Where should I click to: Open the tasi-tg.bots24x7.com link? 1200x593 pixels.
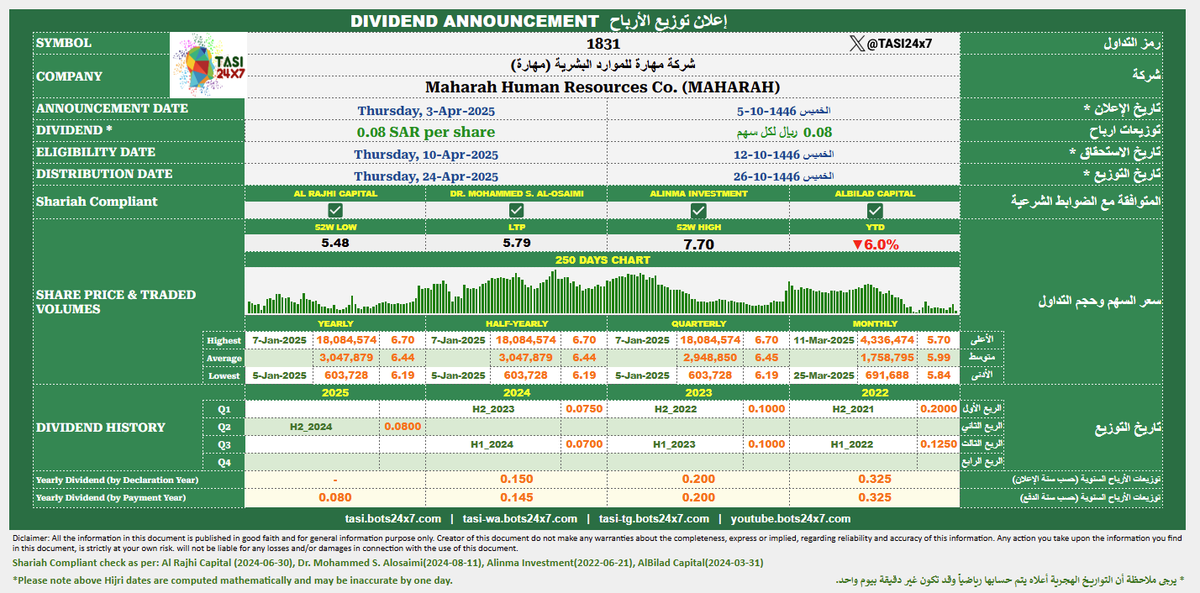pos(654,519)
